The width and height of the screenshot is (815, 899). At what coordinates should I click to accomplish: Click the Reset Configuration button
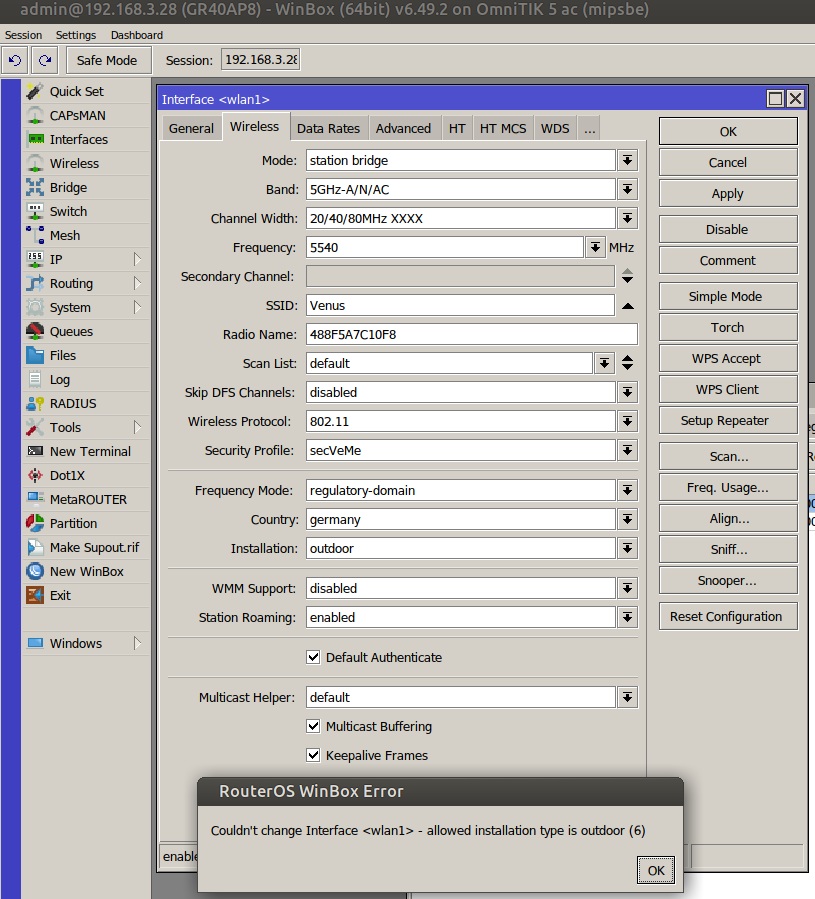pyautogui.click(x=728, y=616)
